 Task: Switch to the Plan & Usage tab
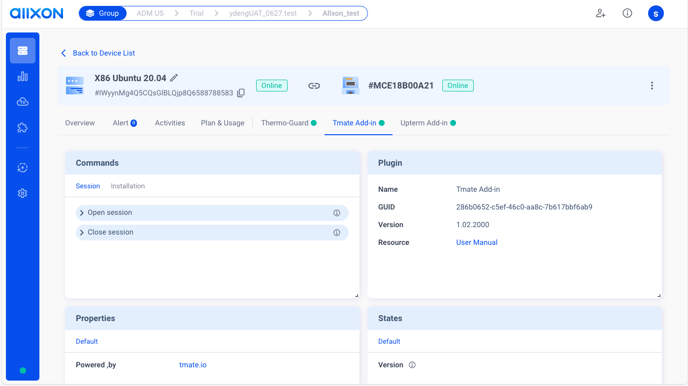[222, 123]
